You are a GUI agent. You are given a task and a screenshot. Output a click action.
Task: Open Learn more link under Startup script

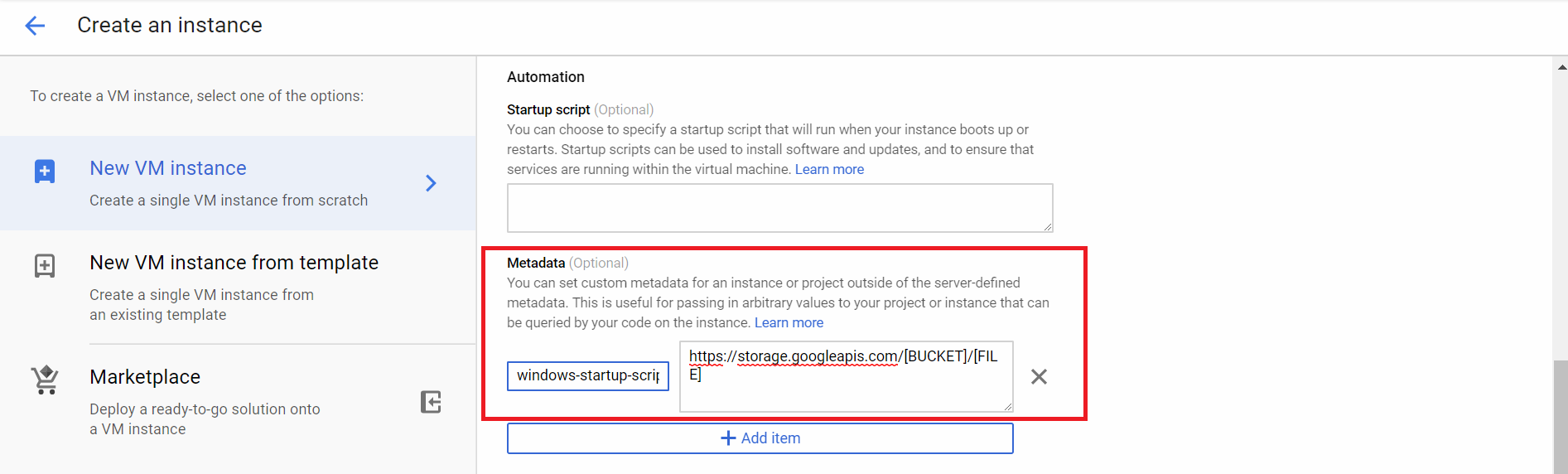pyautogui.click(x=829, y=170)
